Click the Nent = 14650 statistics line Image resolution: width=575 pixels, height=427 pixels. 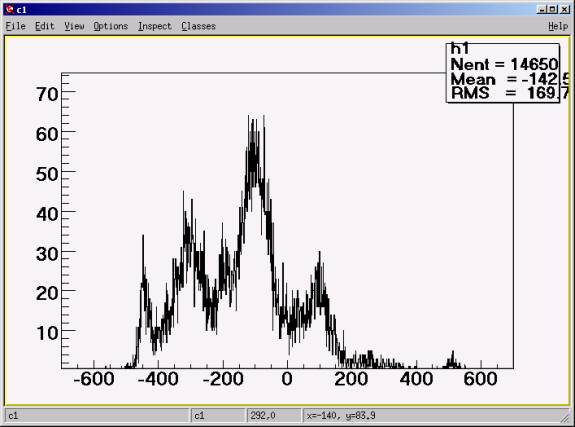coord(504,65)
